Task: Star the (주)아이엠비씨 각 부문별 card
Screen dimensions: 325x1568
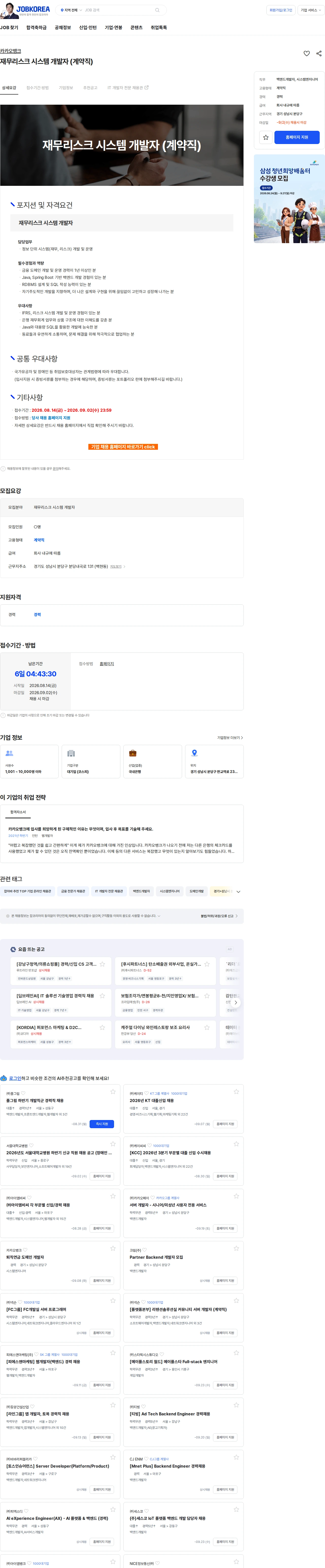Action: pyautogui.click(x=113, y=1196)
